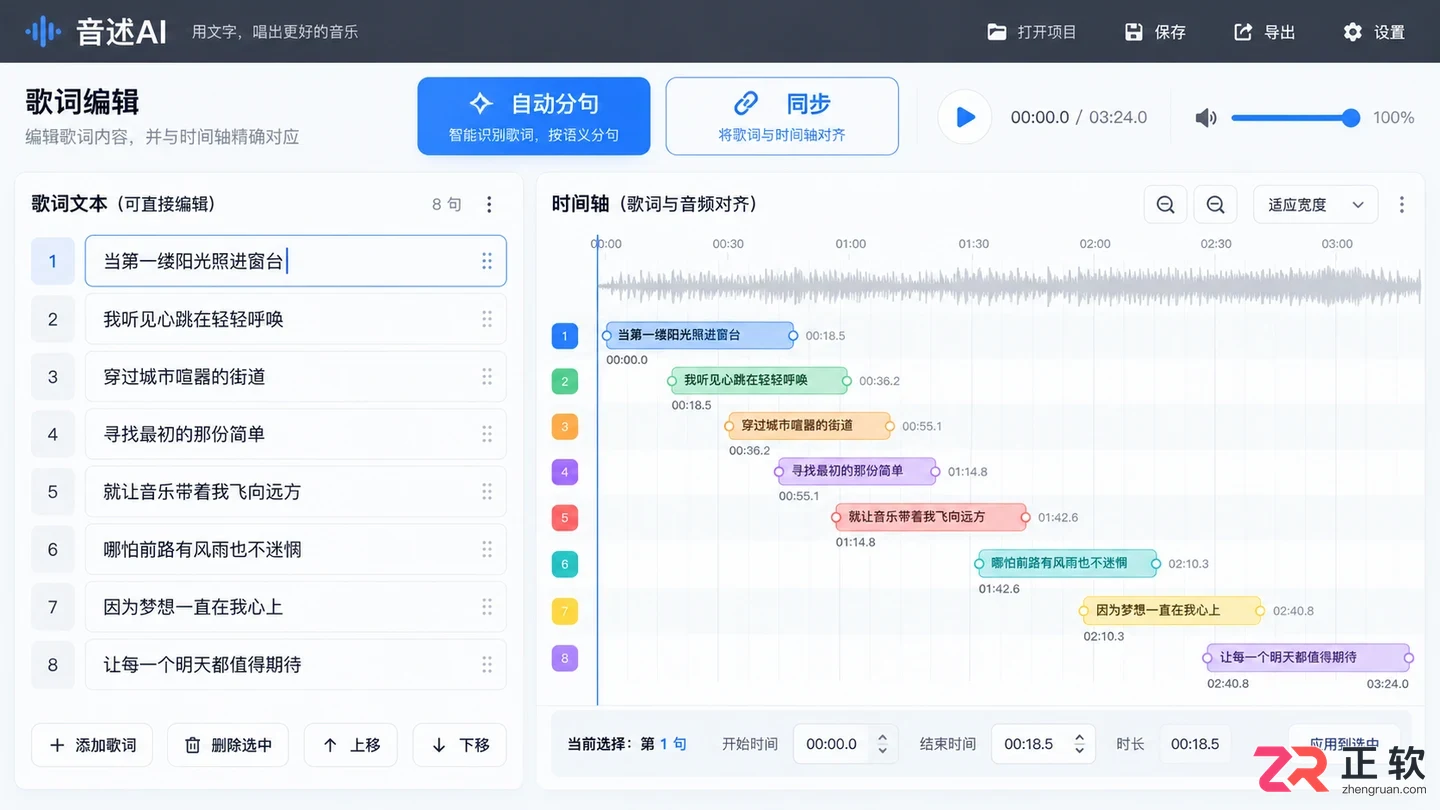Step the 开始时间 value spinner
The height and width of the screenshot is (810, 1440).
pos(882,744)
